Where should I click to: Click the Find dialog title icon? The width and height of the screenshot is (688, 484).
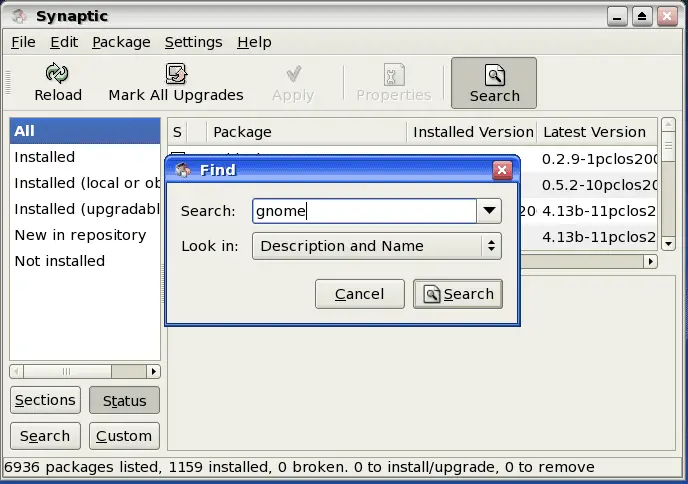183,170
